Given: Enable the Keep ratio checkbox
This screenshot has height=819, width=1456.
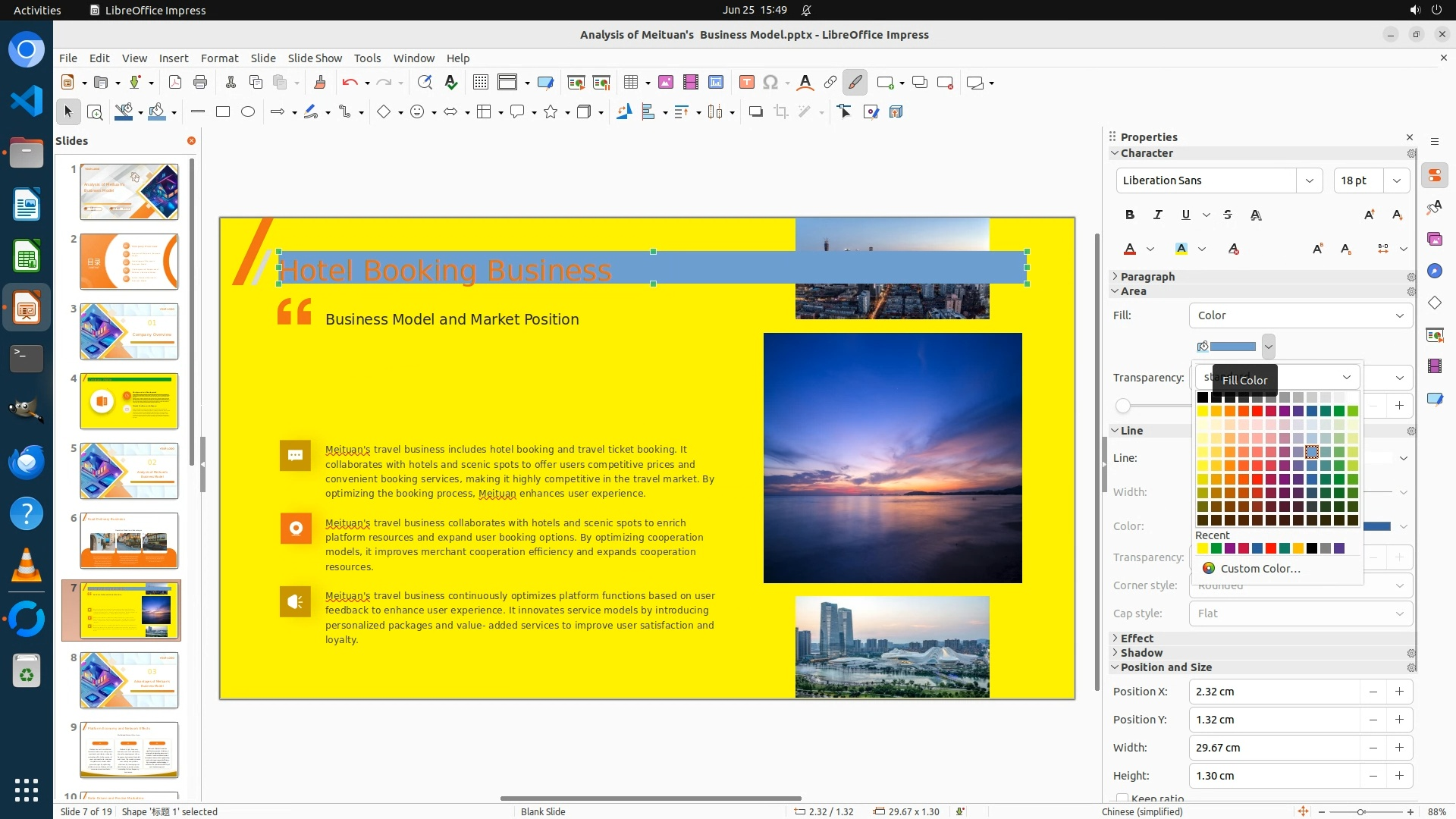Looking at the screenshot, I should pos(1122,798).
